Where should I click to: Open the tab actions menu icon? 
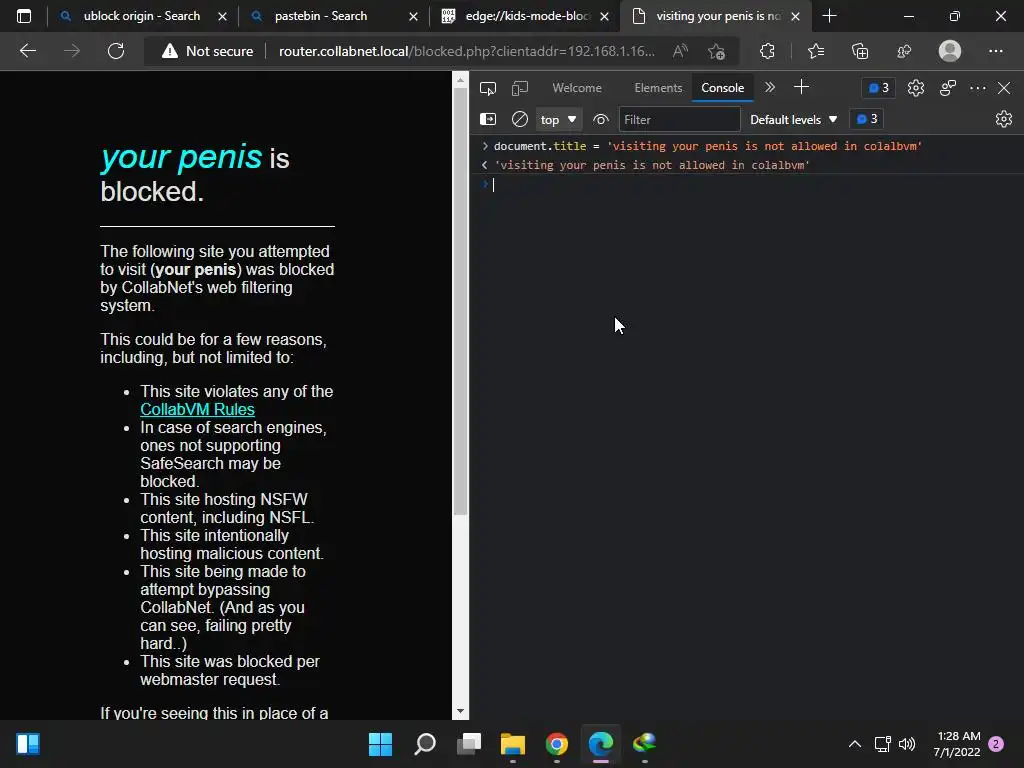pyautogui.click(x=24, y=16)
